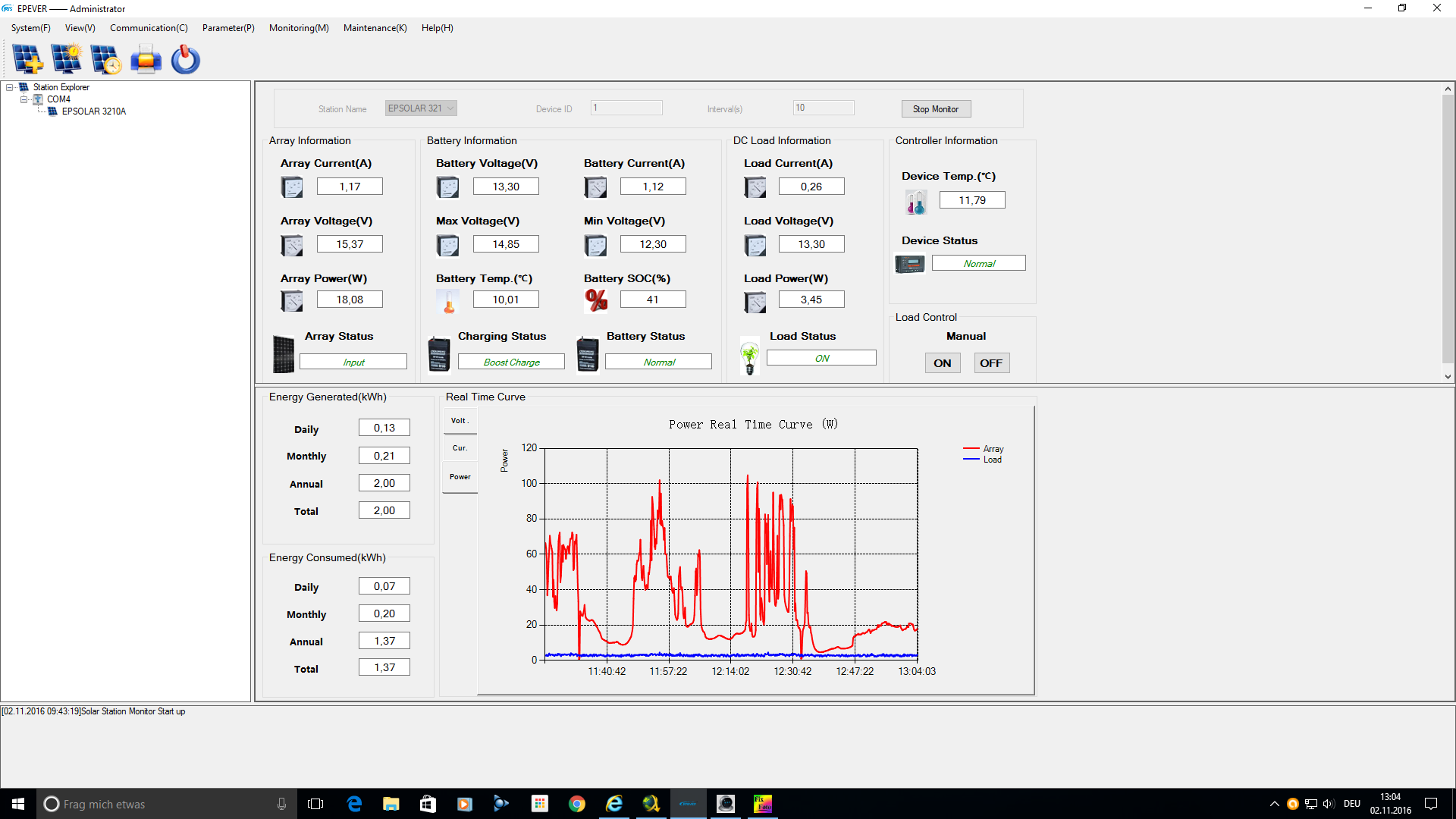Click the Battery SOC percent icon

tap(596, 300)
